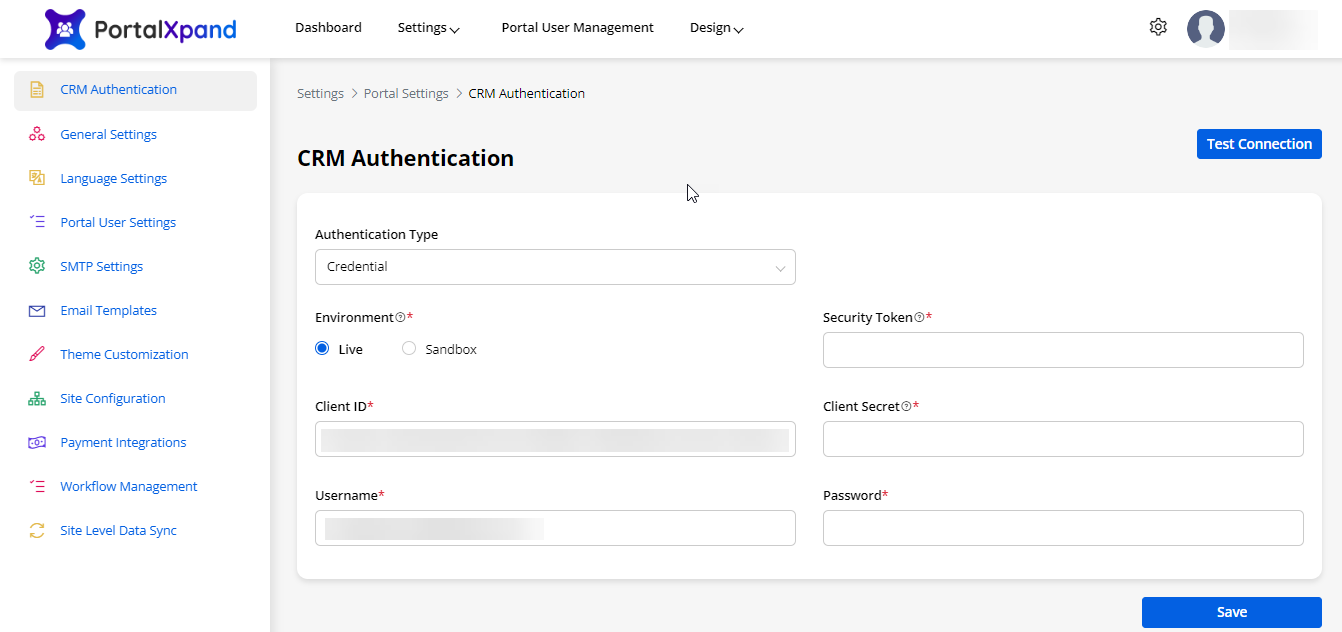Expand the Settings menu in top navigation
Viewport: 1342px width, 632px height.
pos(428,28)
